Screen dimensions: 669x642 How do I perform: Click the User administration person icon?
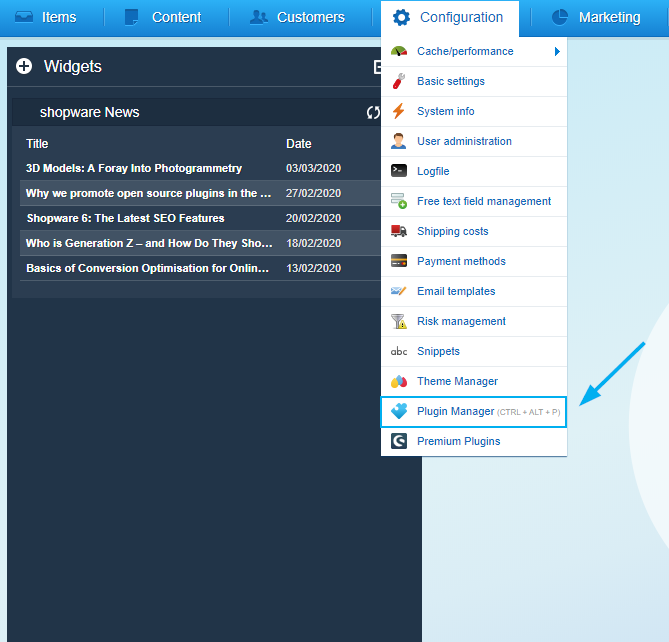(x=398, y=141)
